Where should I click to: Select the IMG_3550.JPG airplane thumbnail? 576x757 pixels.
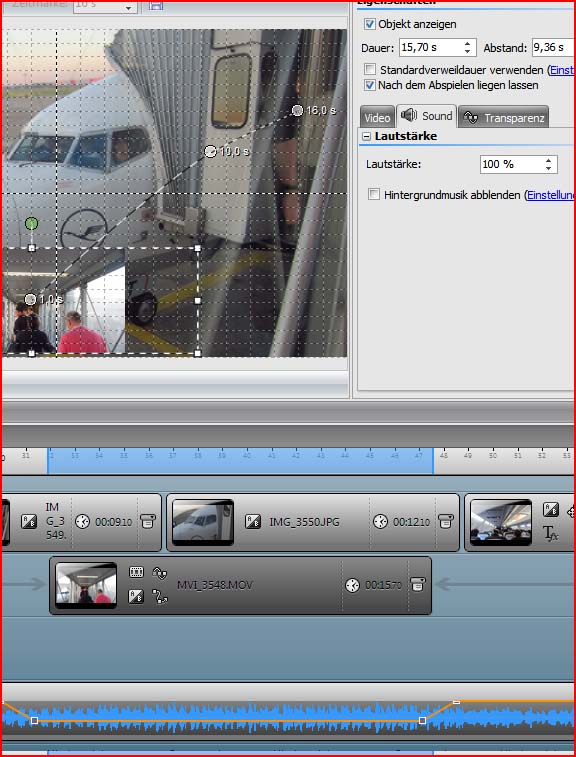coord(203,522)
